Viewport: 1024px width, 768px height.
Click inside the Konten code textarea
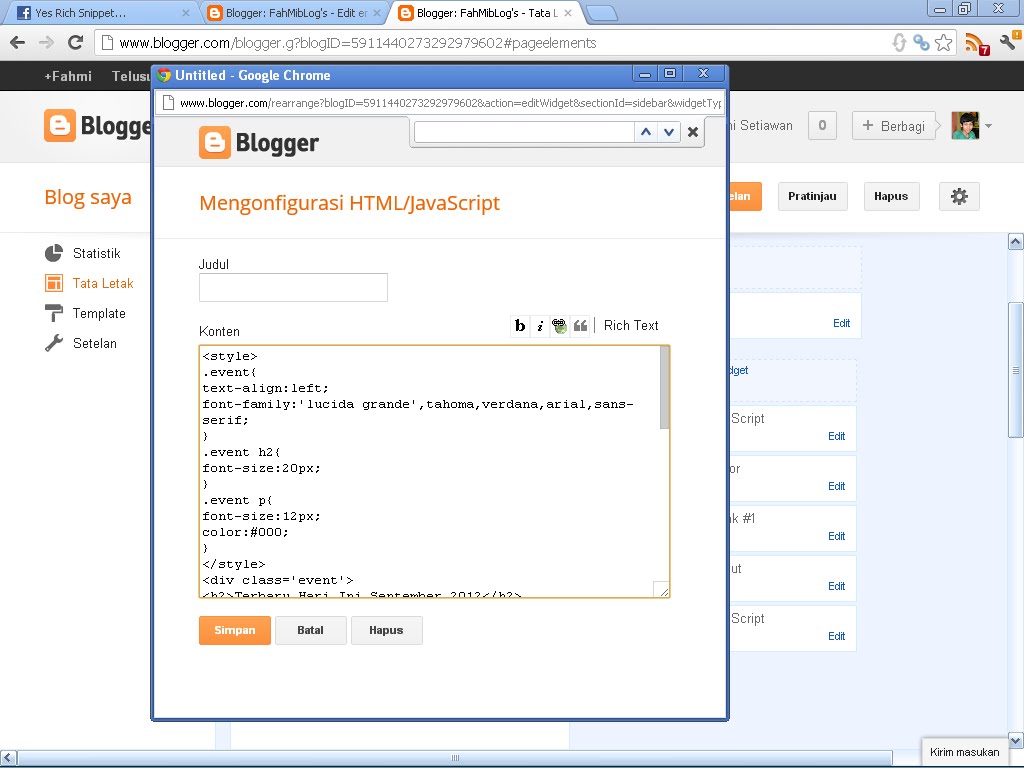[x=429, y=471]
